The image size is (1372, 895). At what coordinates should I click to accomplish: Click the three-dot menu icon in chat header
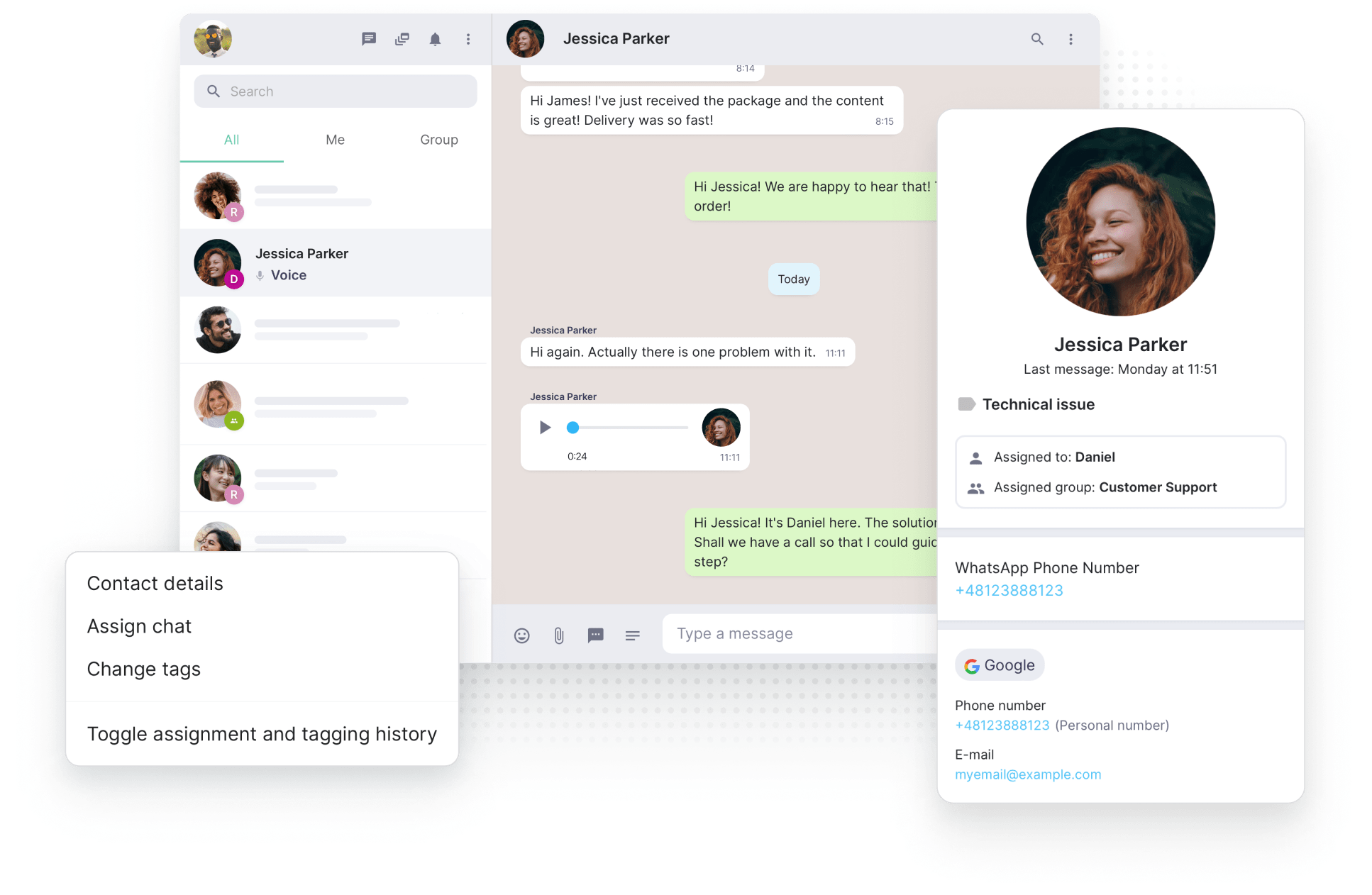pyautogui.click(x=1071, y=39)
